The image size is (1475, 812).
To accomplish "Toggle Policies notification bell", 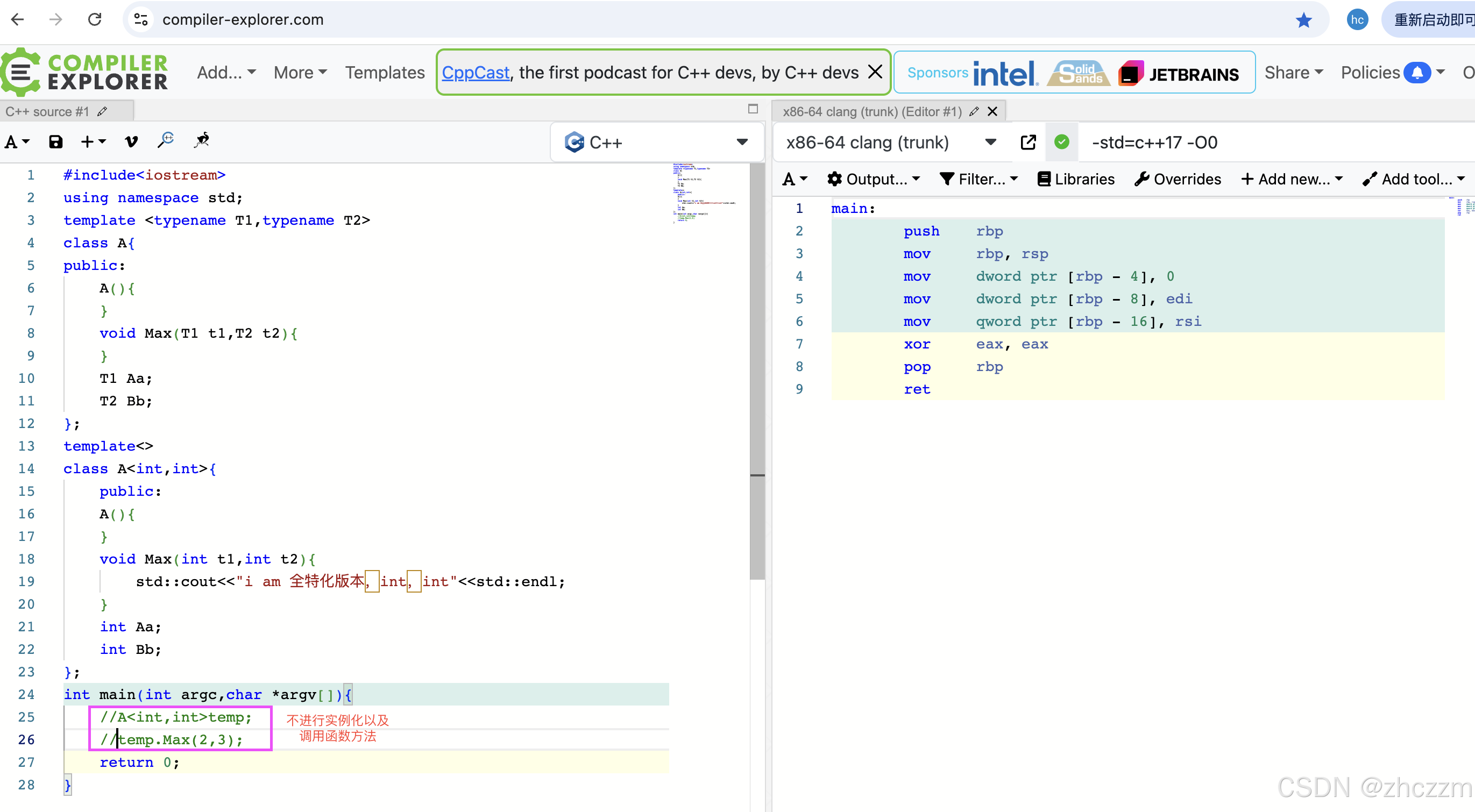I will pyautogui.click(x=1417, y=73).
